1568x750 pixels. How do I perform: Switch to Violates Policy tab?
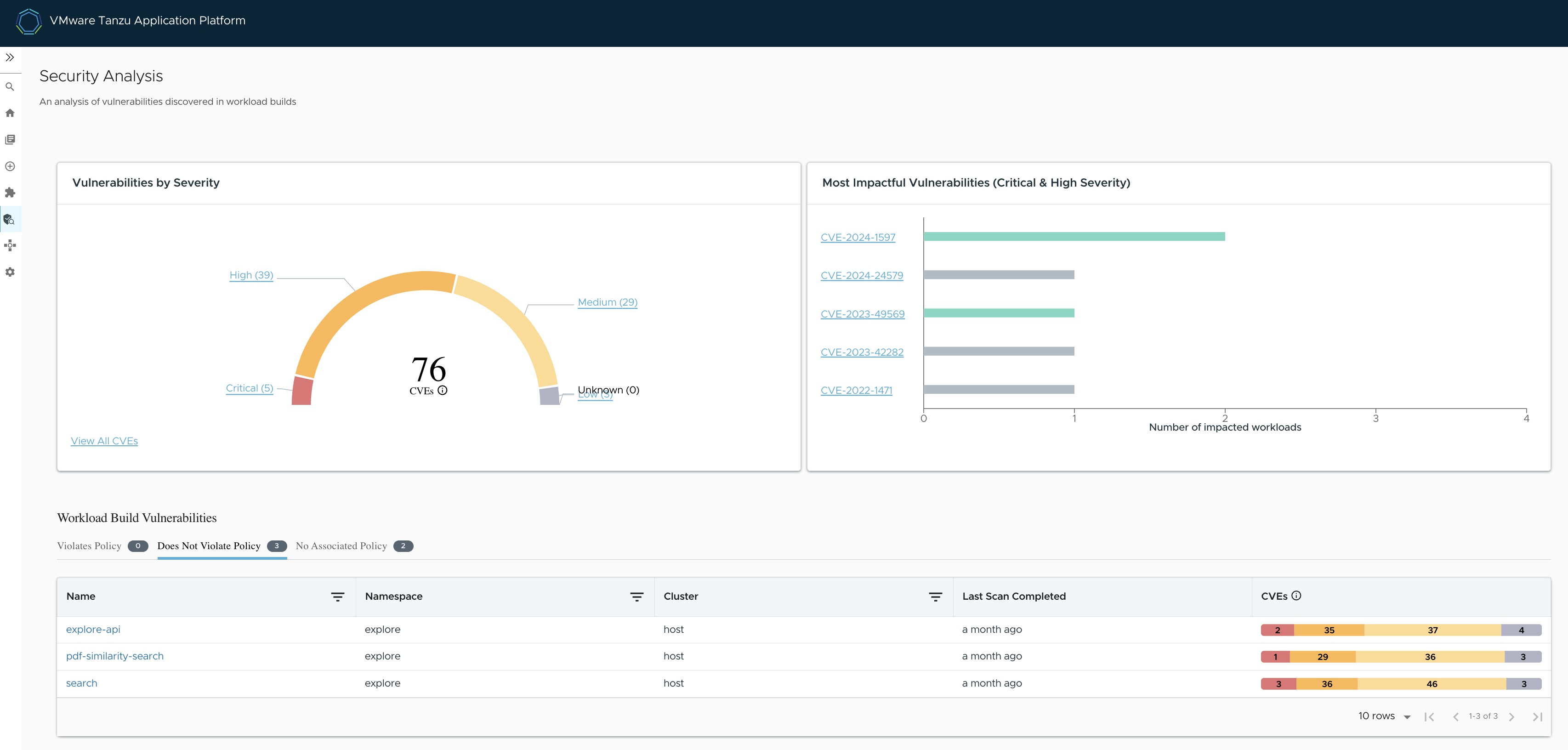tap(90, 545)
